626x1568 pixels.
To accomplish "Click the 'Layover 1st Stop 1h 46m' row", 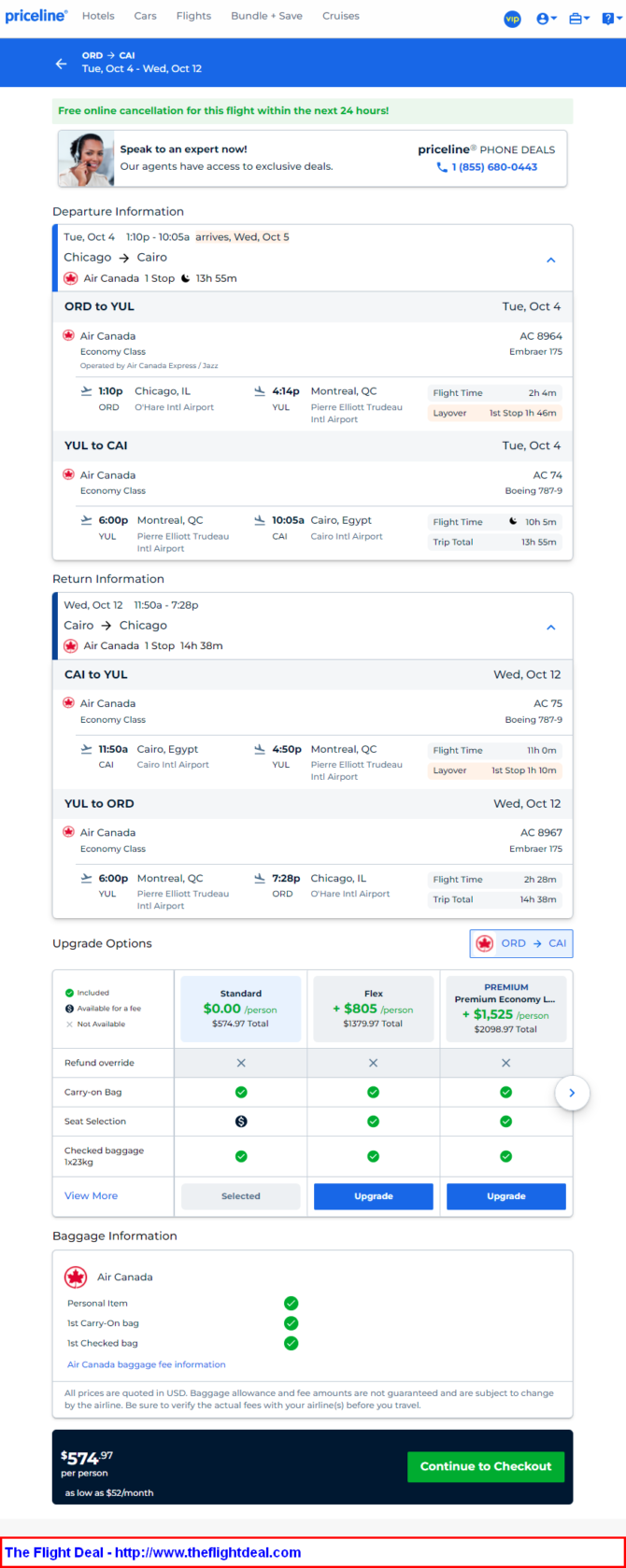I will (495, 413).
